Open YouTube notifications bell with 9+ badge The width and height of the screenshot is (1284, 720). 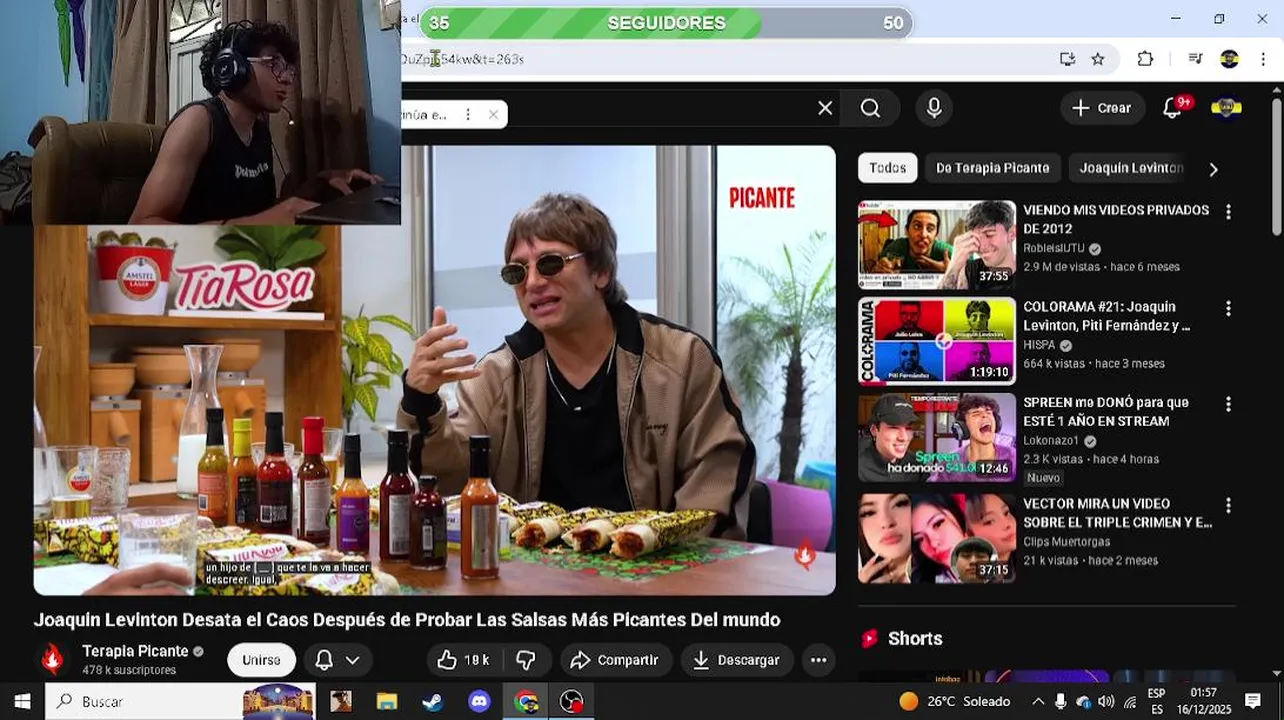(x=1173, y=108)
